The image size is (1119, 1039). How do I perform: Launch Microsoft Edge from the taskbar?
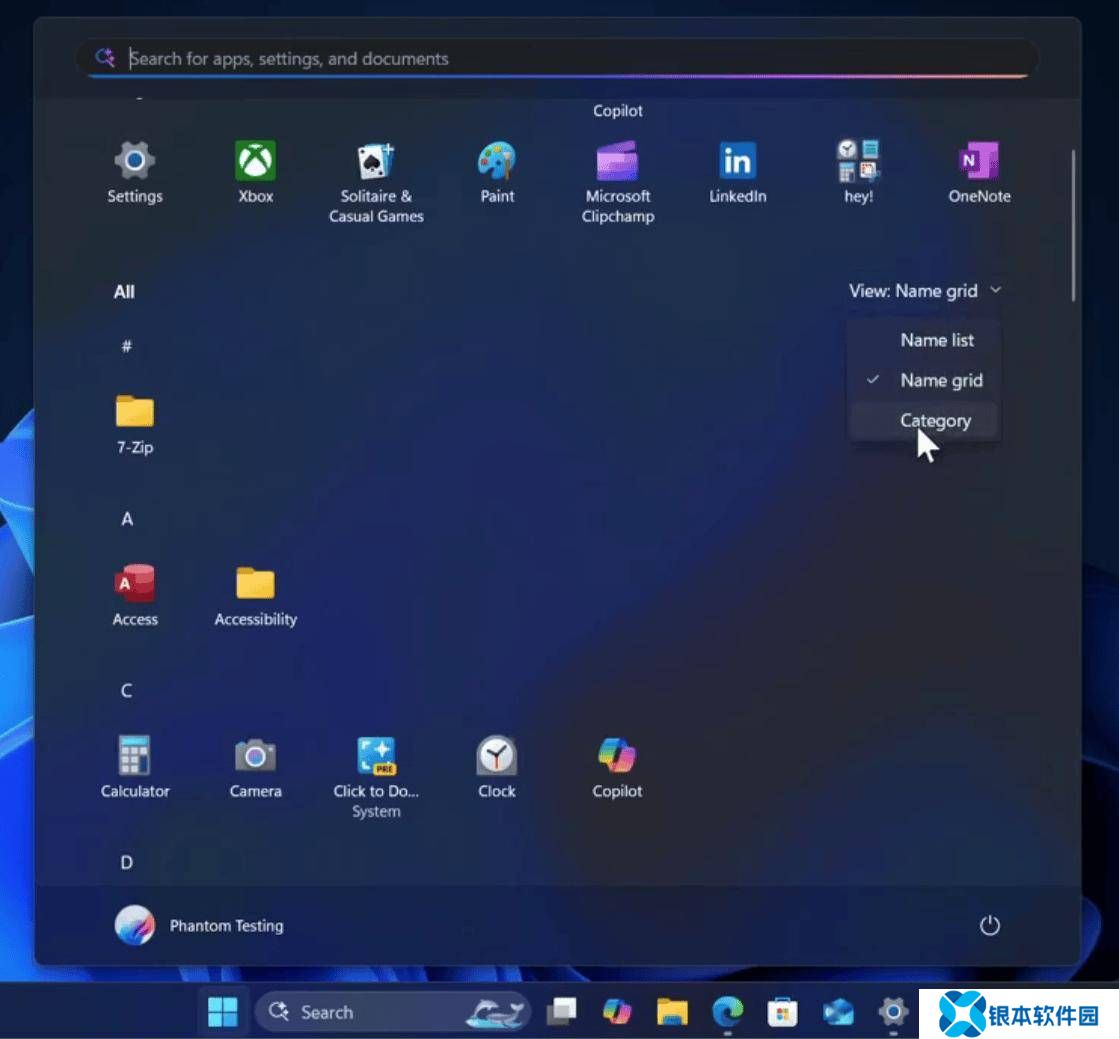pyautogui.click(x=727, y=1012)
